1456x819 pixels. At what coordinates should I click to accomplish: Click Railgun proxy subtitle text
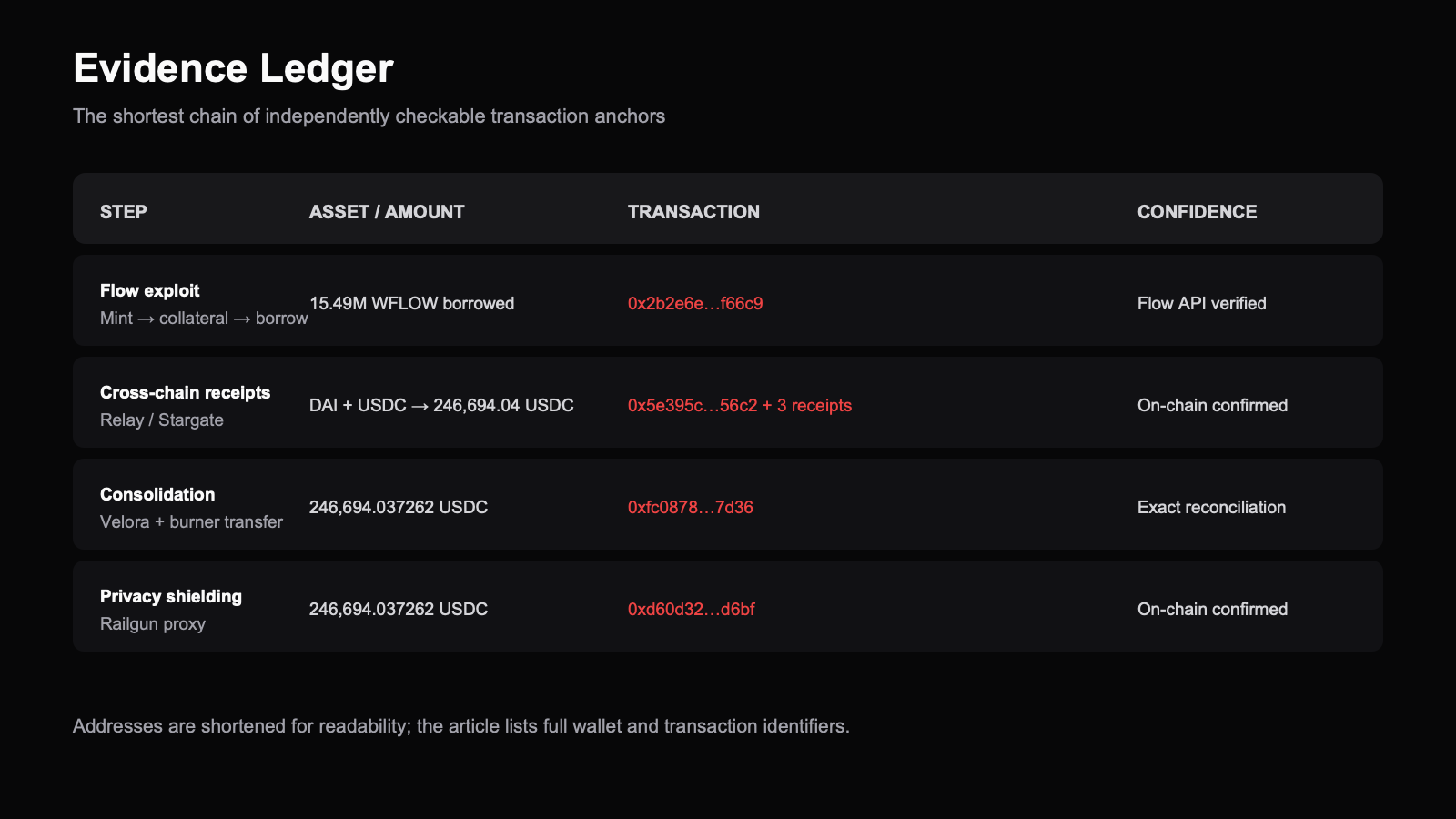coord(153,624)
